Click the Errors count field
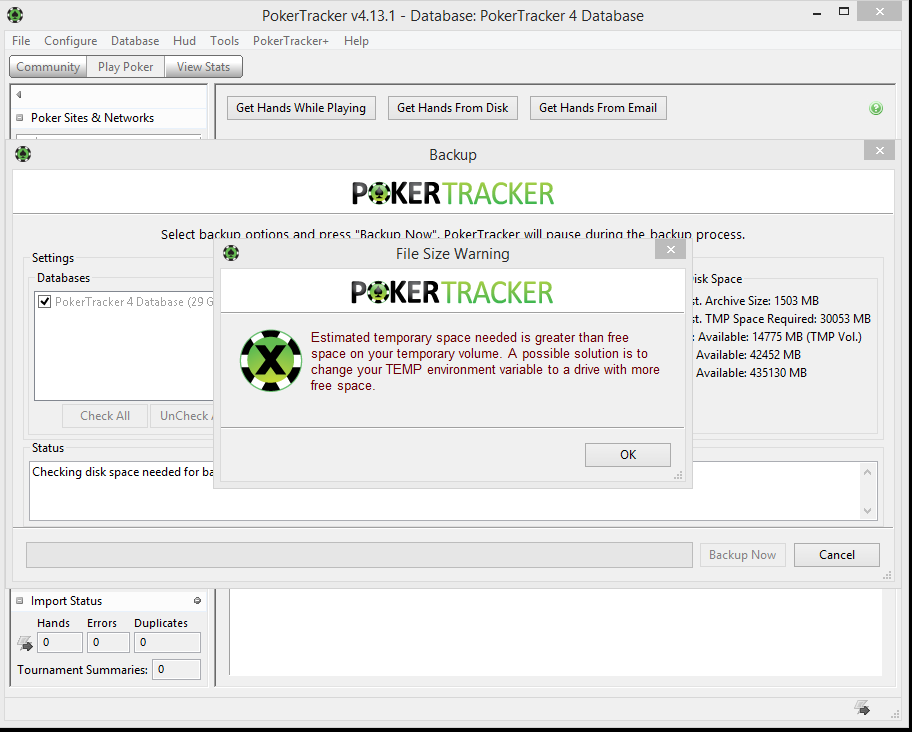Image resolution: width=912 pixels, height=732 pixels. coord(108,642)
